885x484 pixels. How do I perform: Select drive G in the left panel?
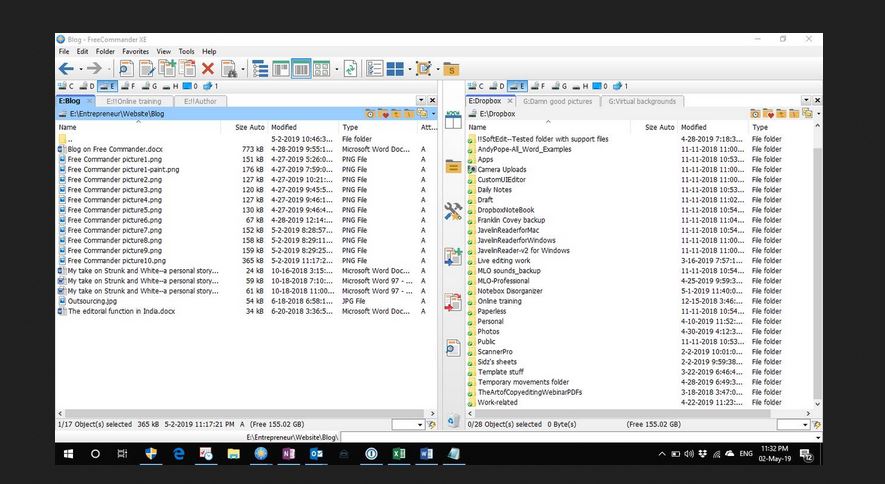[150, 86]
